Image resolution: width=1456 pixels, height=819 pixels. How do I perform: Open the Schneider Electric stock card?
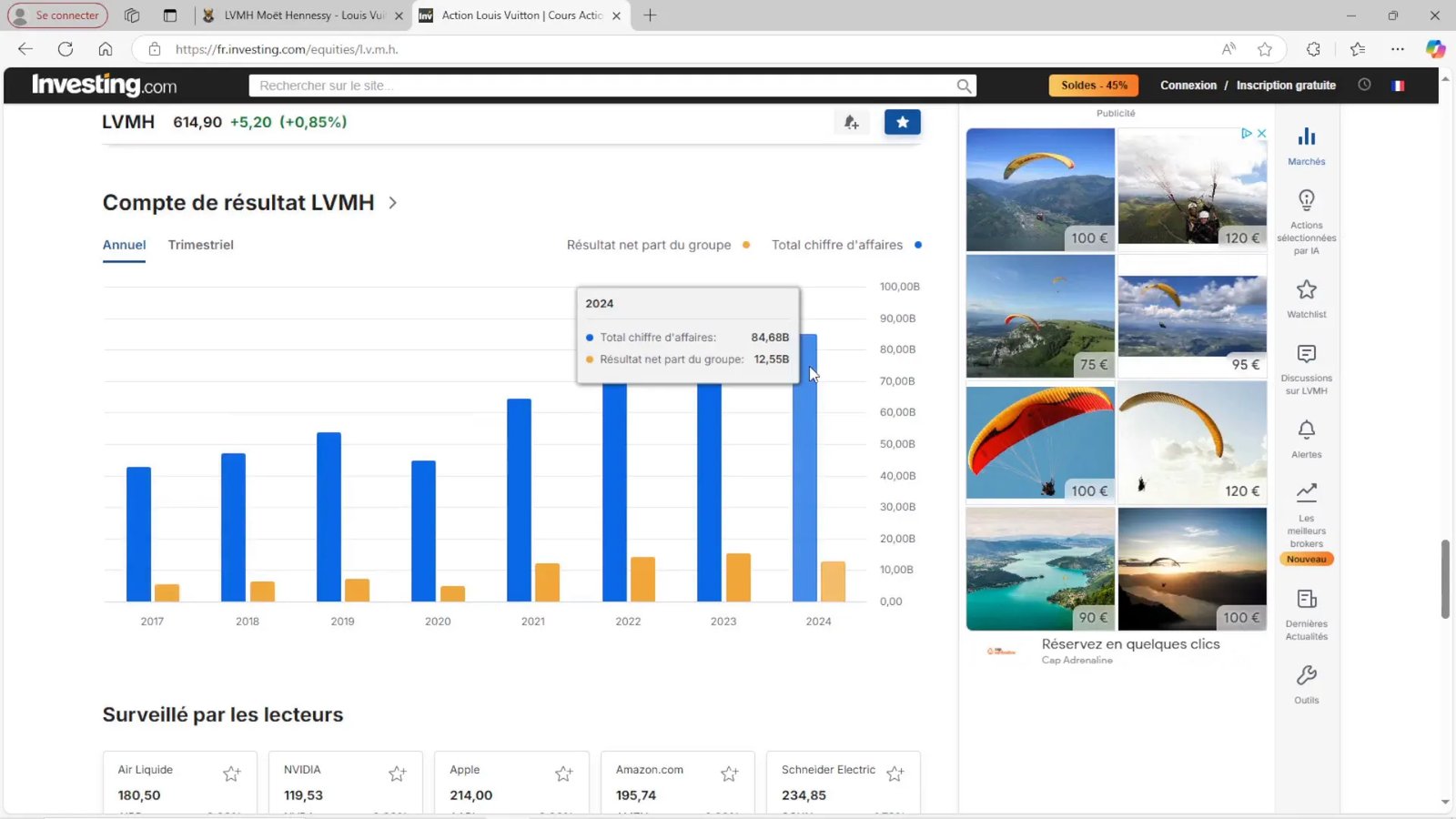tap(844, 783)
